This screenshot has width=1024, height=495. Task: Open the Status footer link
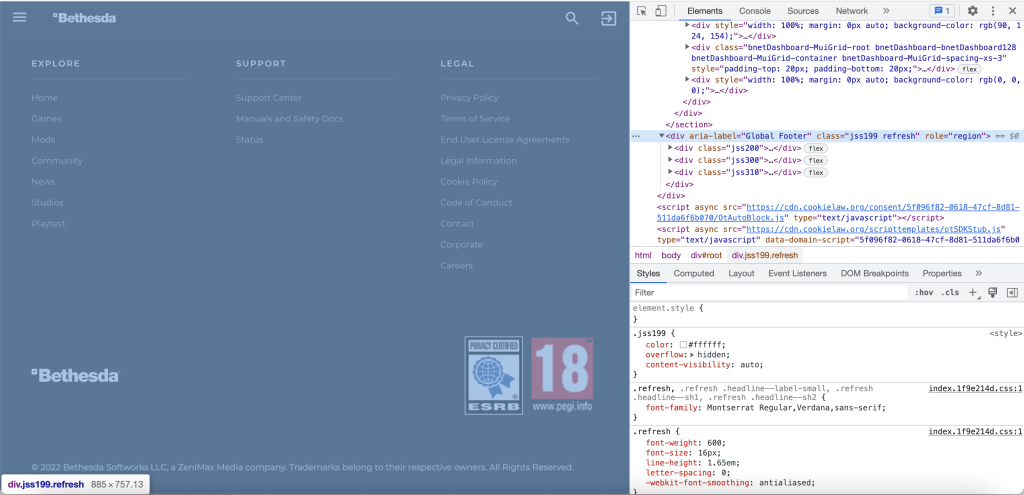(249, 140)
